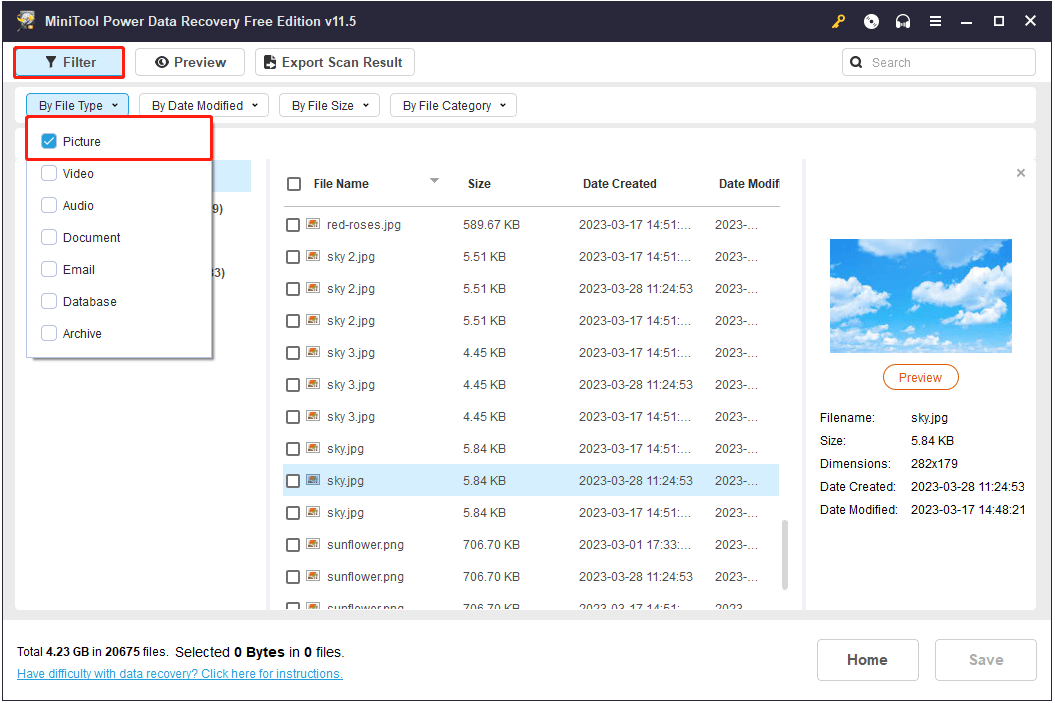Click the sky preview thumbnail image
This screenshot has width=1055, height=703.
click(920, 296)
